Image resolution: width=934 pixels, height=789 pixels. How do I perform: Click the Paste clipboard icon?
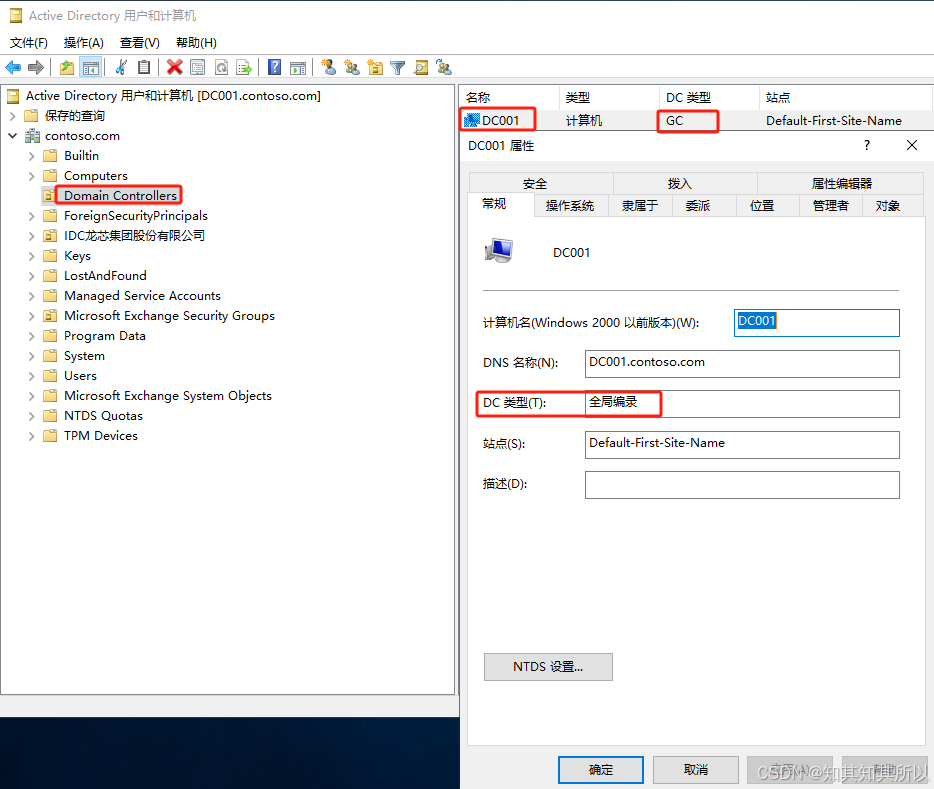point(144,67)
